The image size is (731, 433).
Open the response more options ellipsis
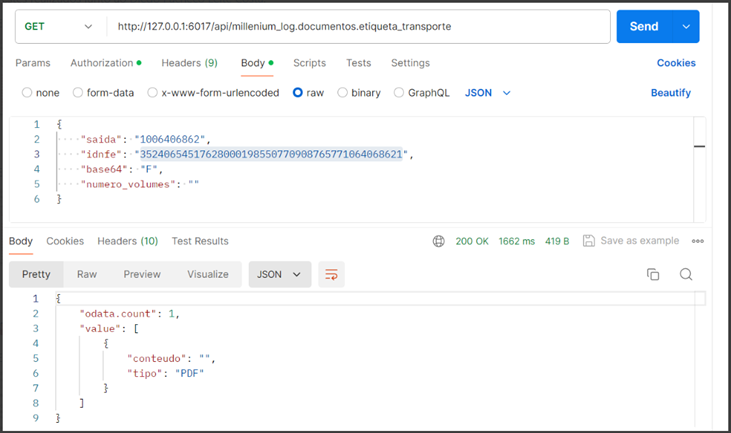(x=697, y=241)
